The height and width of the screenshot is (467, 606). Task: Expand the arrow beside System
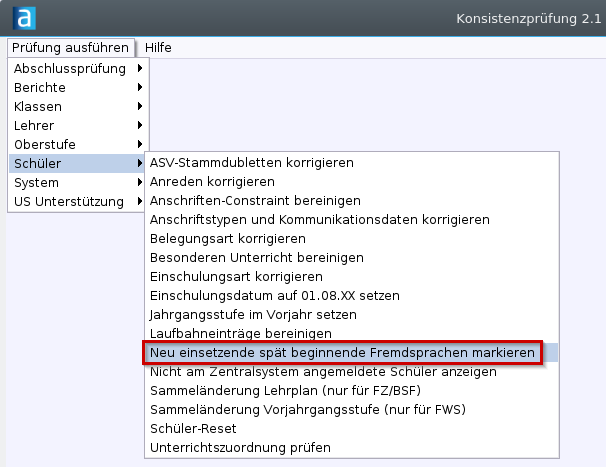140,182
